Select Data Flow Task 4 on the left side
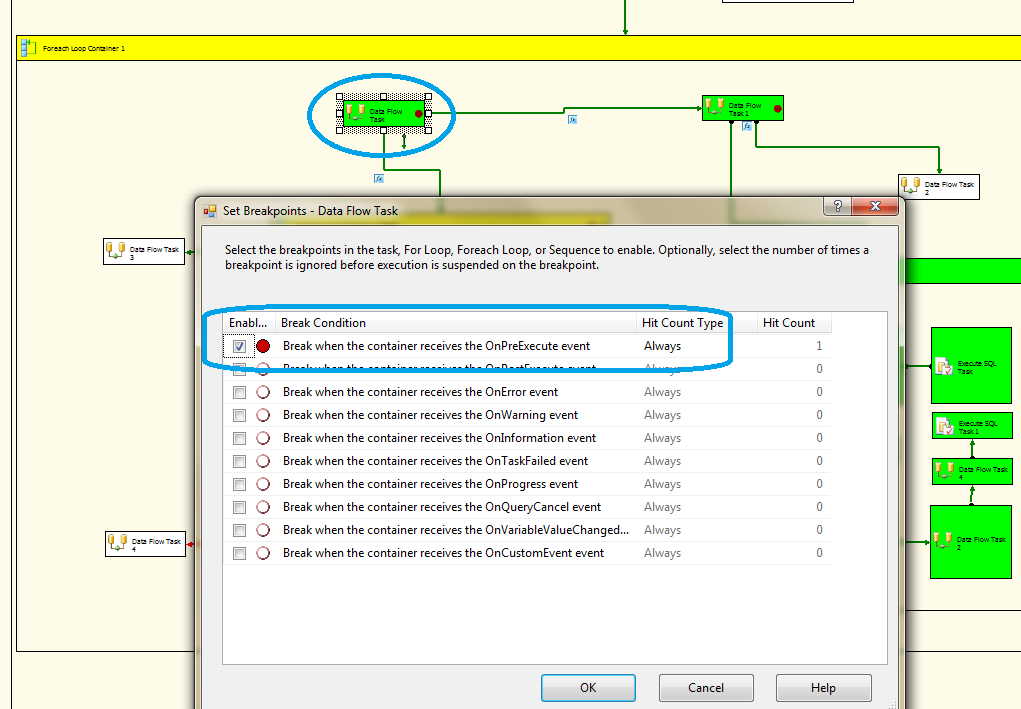 point(145,543)
